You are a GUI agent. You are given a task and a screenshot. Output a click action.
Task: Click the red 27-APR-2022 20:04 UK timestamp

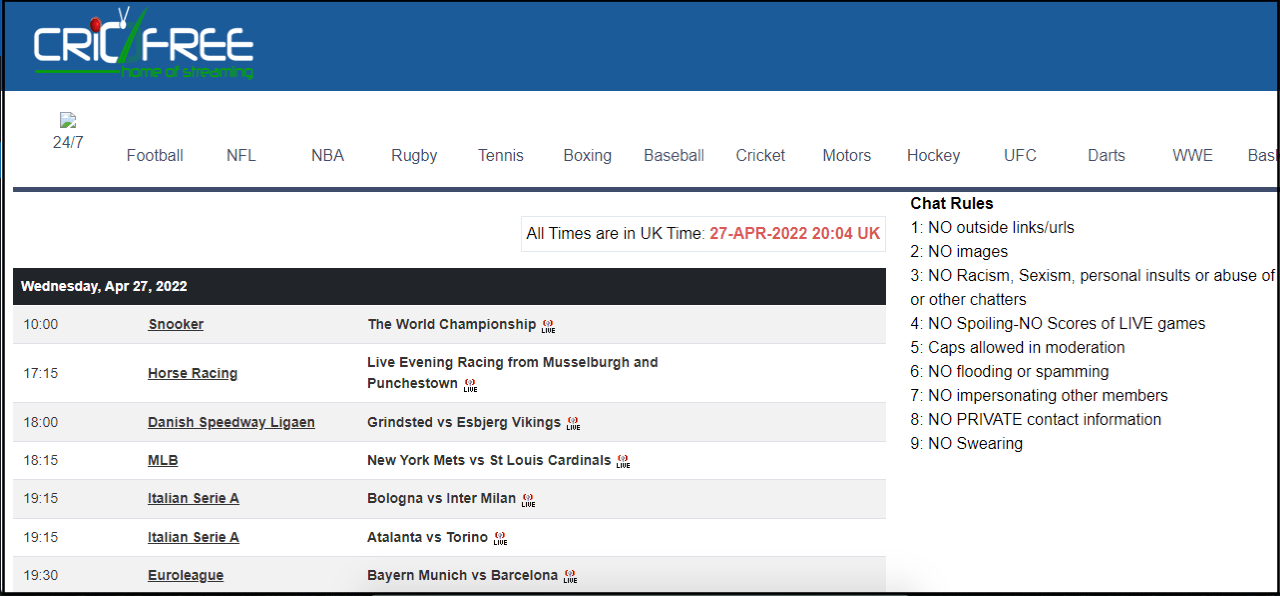tap(795, 233)
